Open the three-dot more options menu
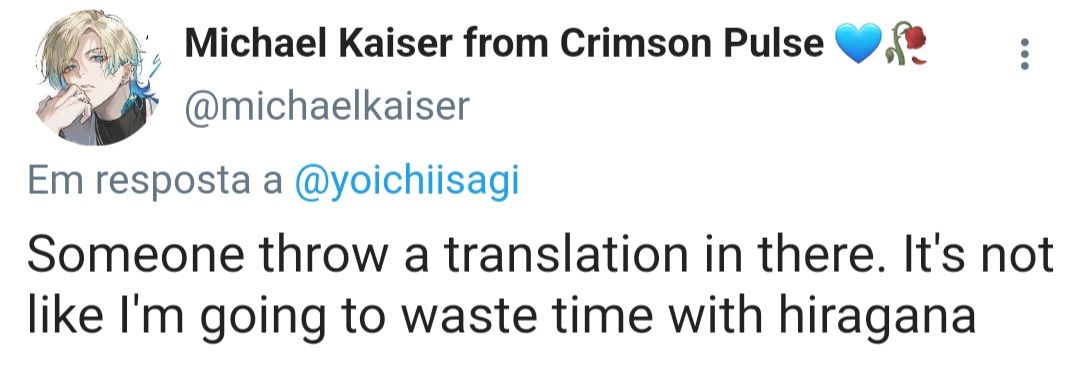The height and width of the screenshot is (369, 1080). click(1025, 54)
